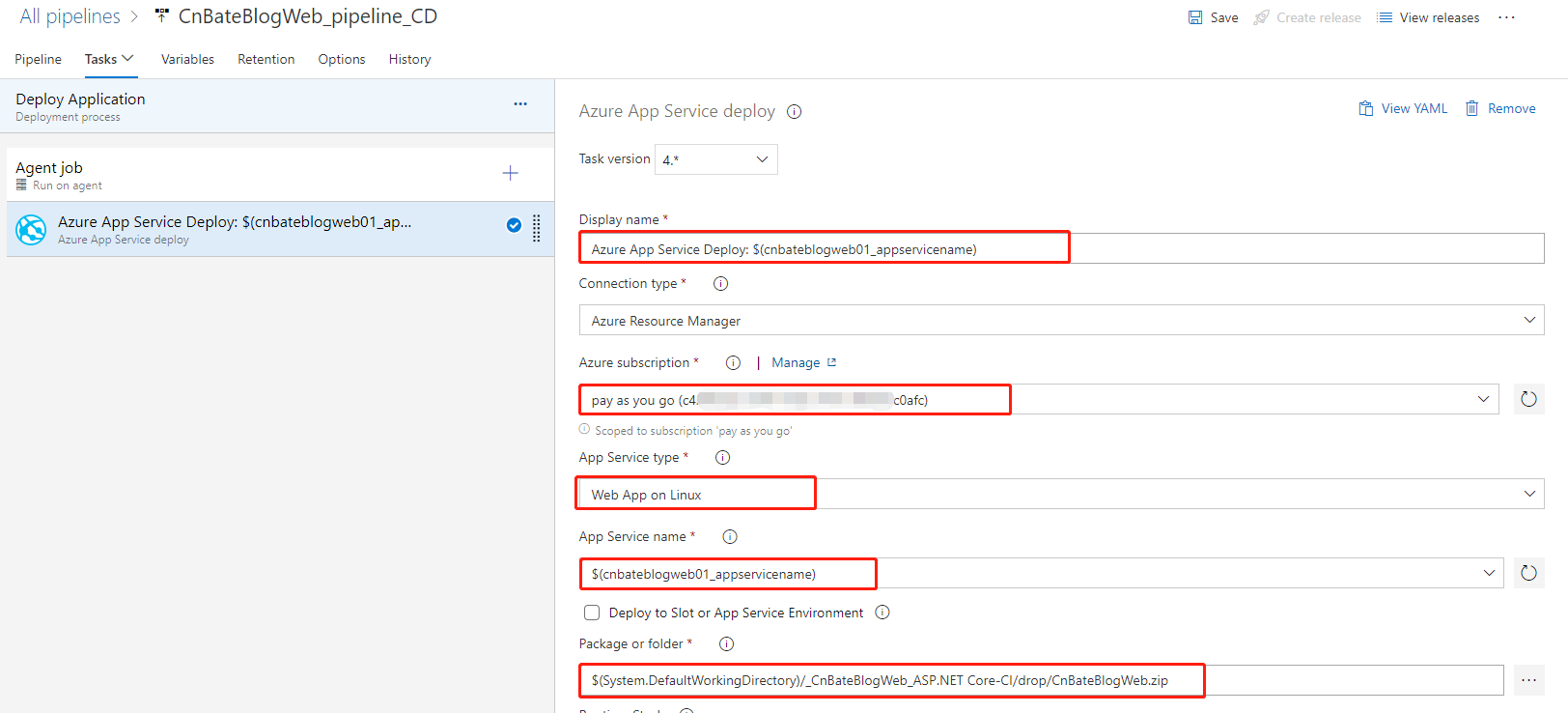Show info for Azure subscription

pyautogui.click(x=733, y=362)
